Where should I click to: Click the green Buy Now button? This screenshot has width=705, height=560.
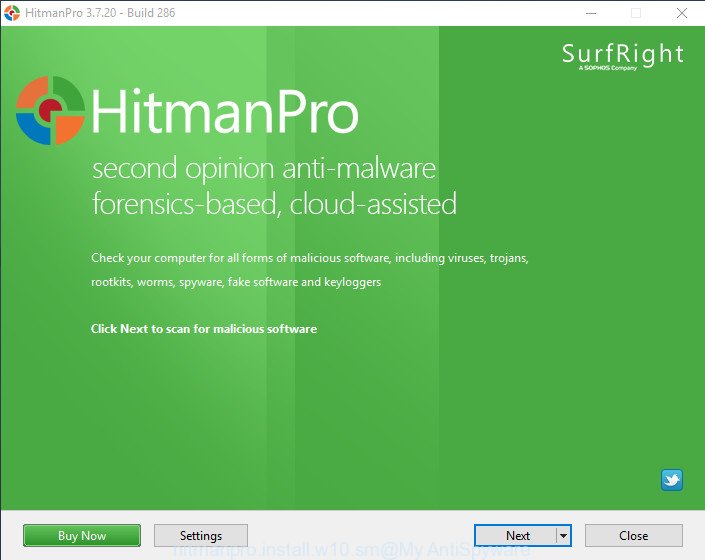(82, 536)
